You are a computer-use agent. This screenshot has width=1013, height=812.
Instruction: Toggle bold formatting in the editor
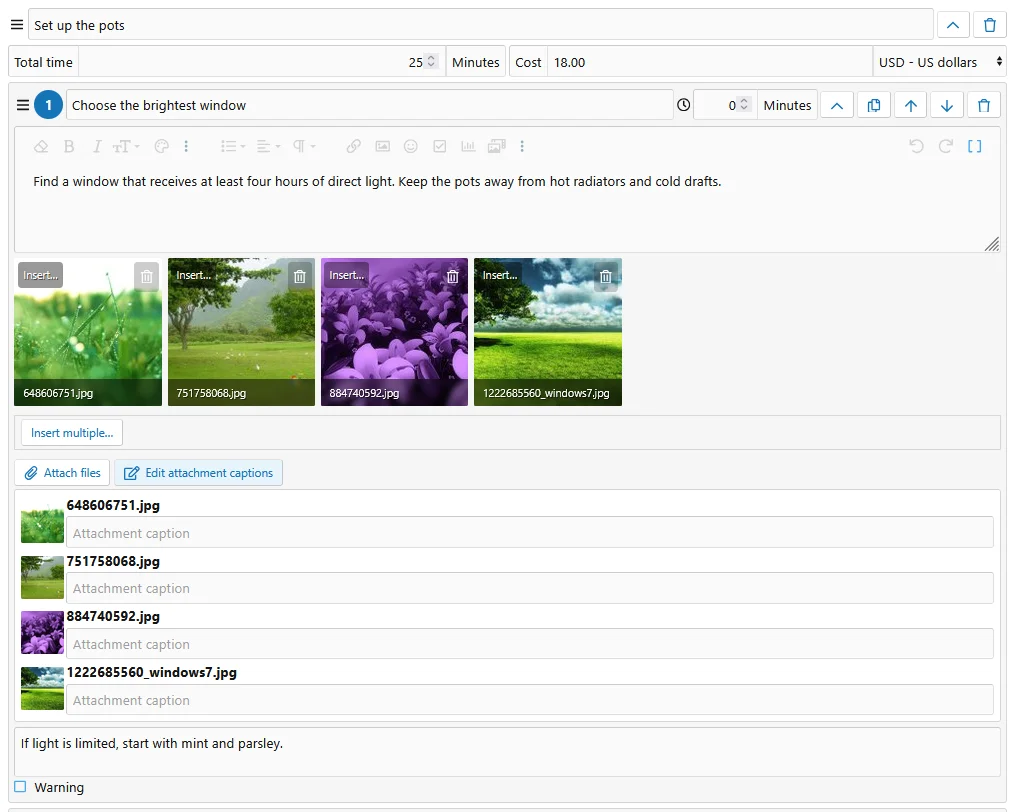point(69,147)
